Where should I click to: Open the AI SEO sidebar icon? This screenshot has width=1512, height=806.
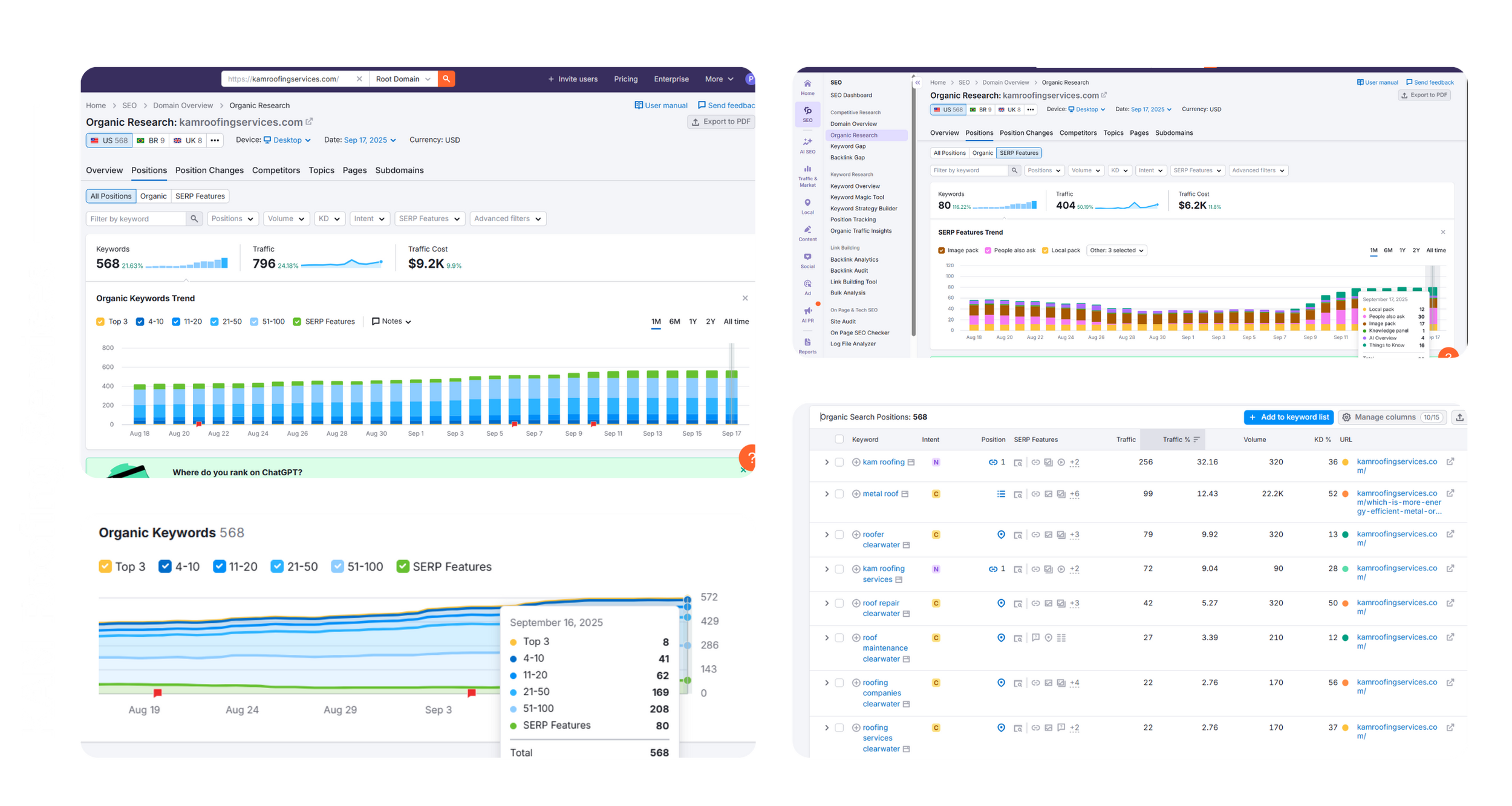click(x=807, y=142)
